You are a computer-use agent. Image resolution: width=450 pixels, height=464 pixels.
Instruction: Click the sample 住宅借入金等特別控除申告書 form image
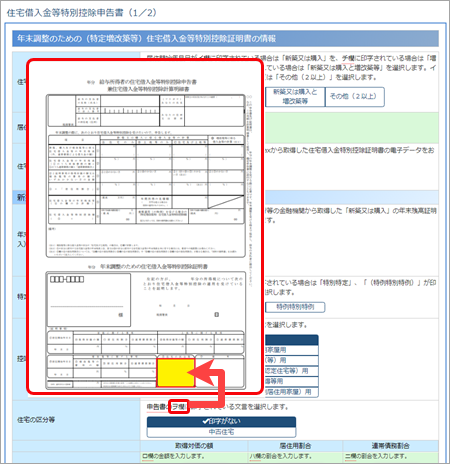pos(146,227)
